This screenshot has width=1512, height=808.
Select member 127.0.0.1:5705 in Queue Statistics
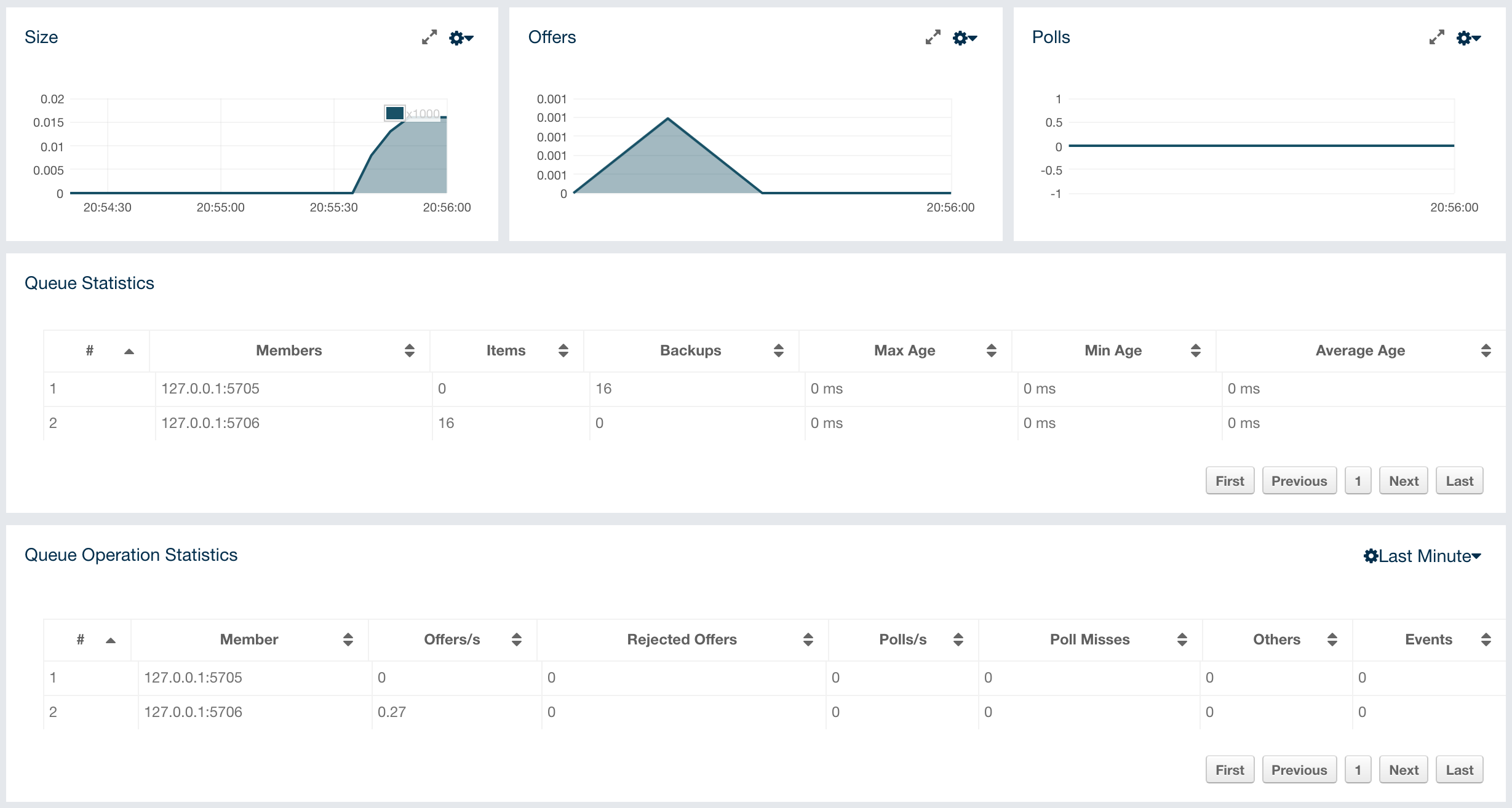pos(210,389)
